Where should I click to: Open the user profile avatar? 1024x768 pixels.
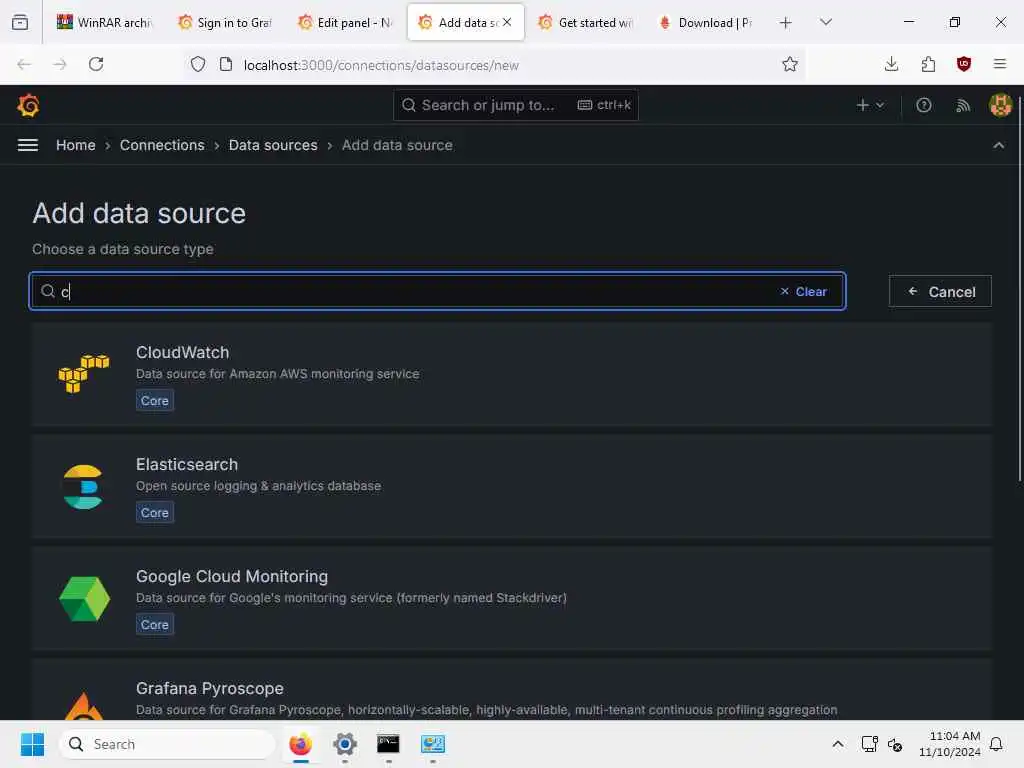point(1000,105)
